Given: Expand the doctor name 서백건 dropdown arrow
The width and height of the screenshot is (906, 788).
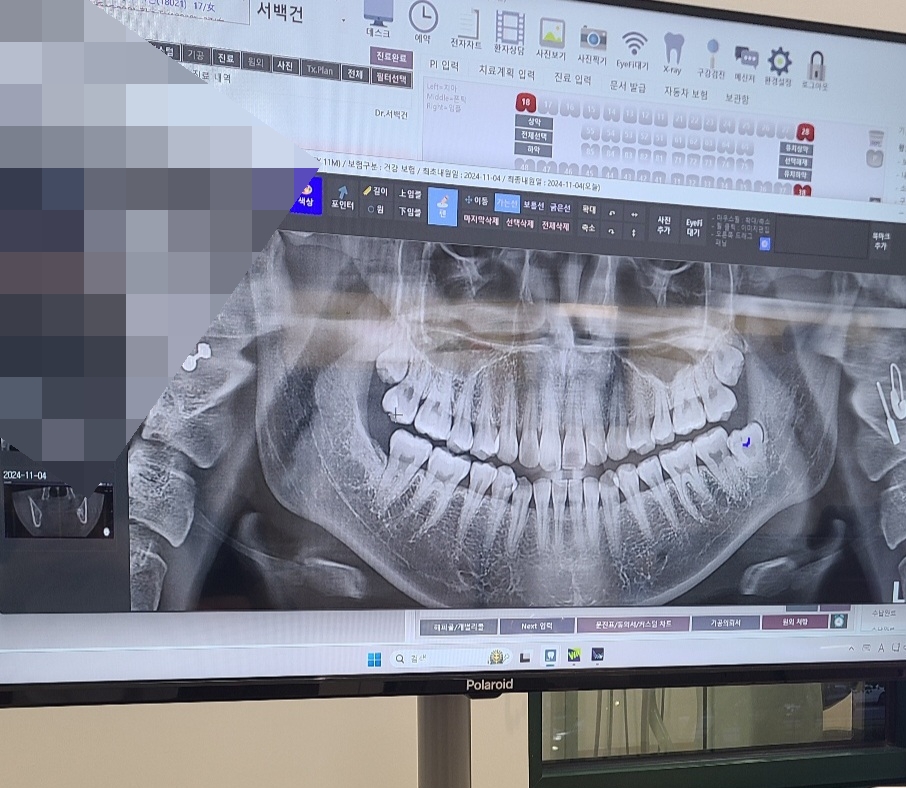Looking at the screenshot, I should point(343,21).
